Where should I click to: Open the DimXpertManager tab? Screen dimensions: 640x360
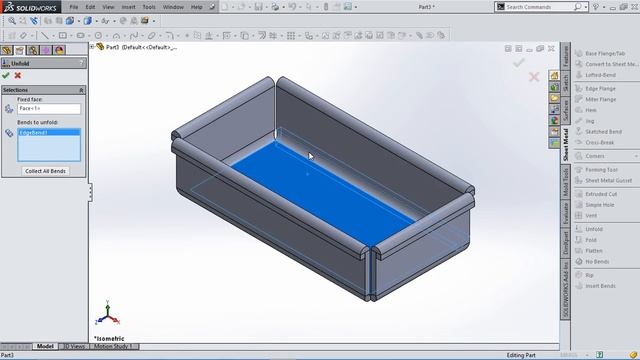[46, 50]
